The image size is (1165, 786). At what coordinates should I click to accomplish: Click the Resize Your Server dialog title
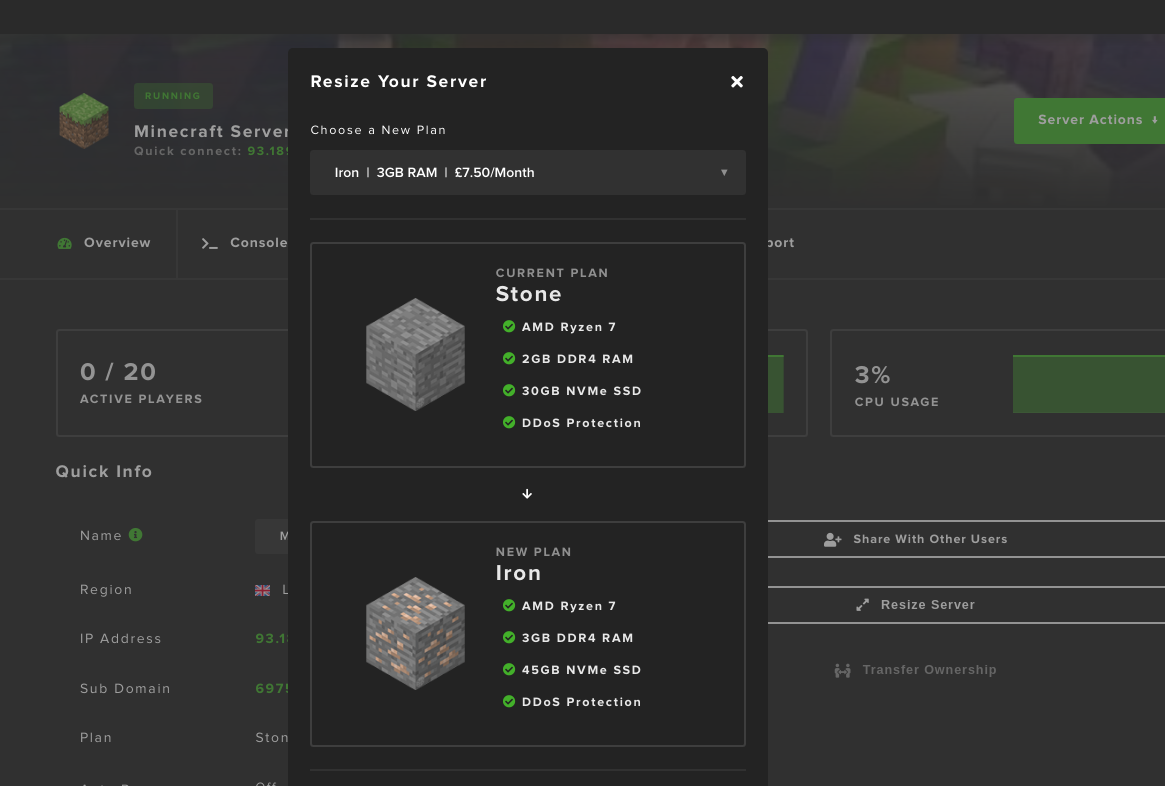tap(399, 82)
